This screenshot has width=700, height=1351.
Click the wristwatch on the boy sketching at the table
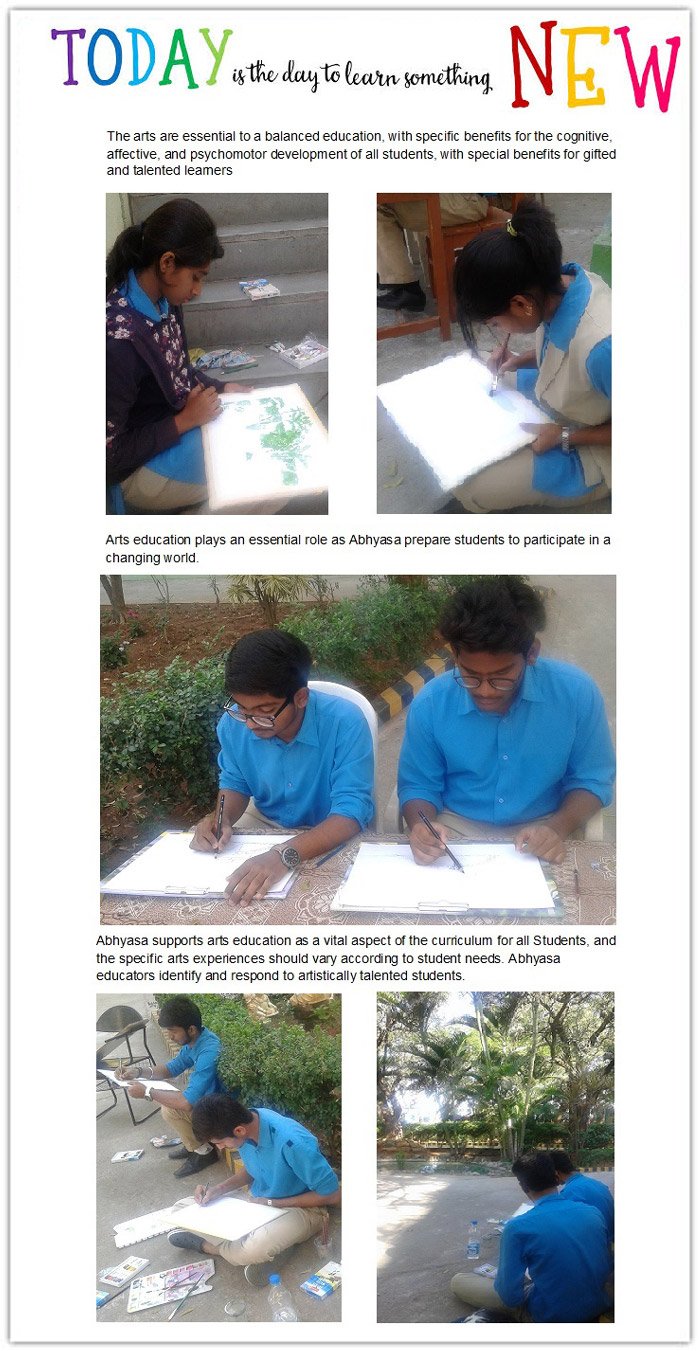[288, 856]
